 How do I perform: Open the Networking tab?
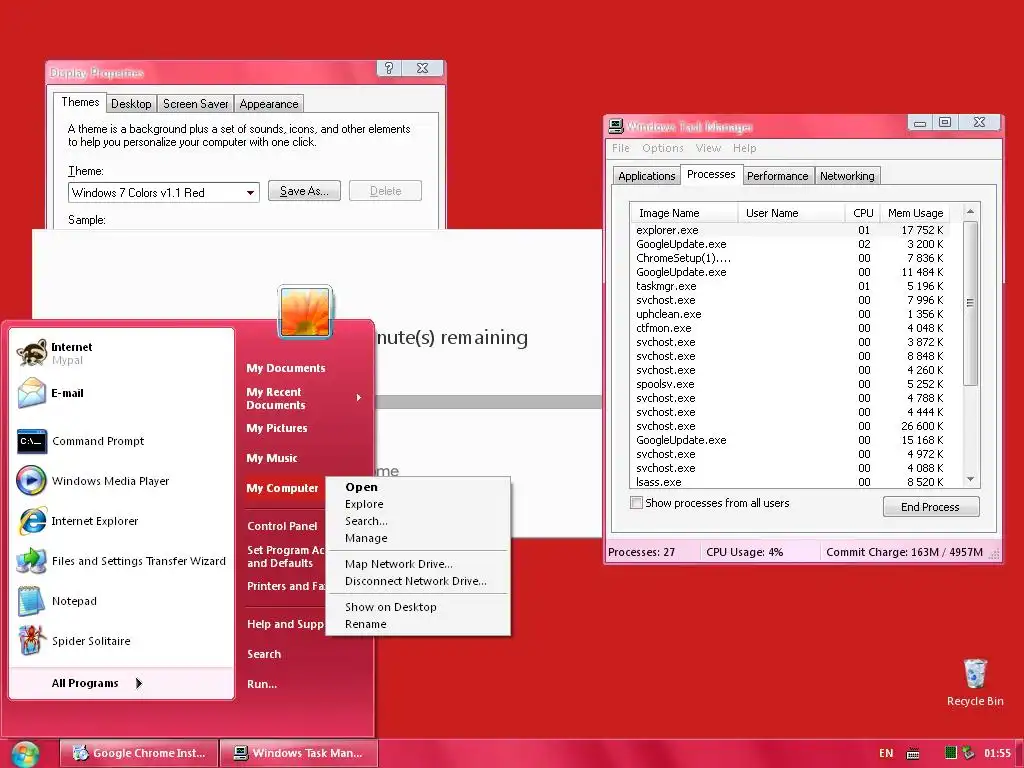[x=847, y=176]
